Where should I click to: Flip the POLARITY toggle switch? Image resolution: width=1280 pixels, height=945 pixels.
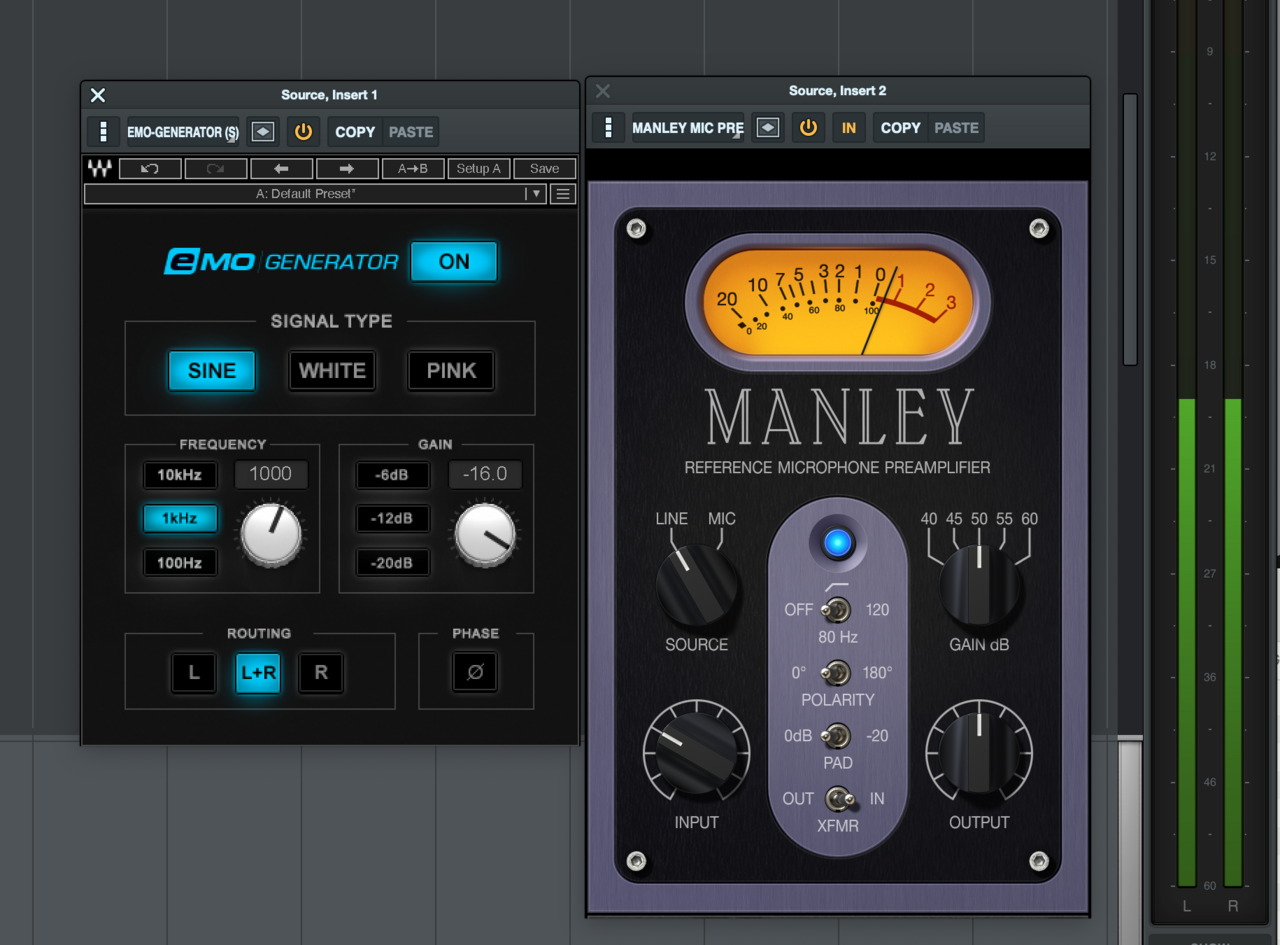pos(836,672)
